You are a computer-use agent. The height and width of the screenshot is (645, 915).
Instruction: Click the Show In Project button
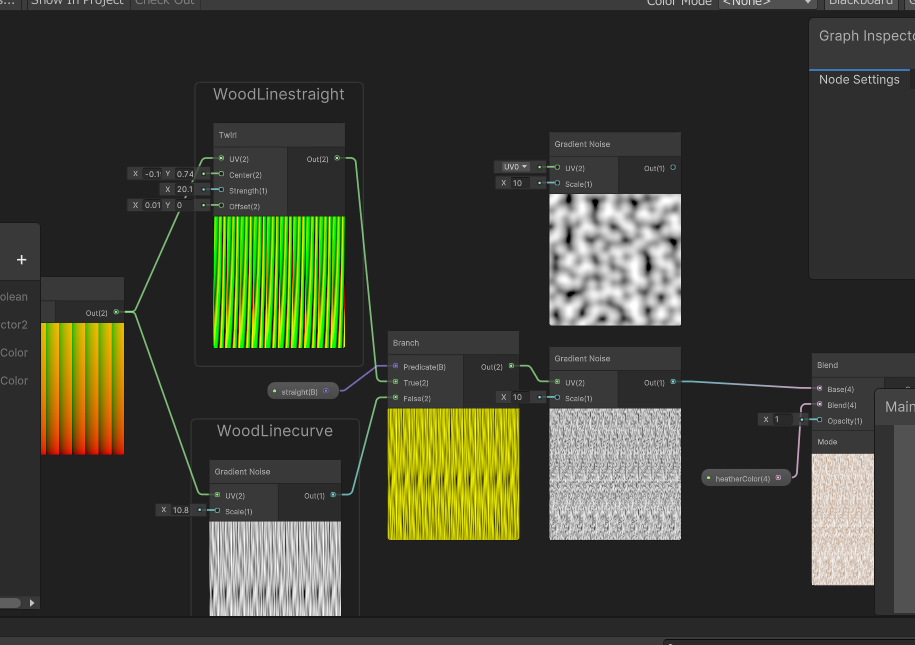coord(77,3)
